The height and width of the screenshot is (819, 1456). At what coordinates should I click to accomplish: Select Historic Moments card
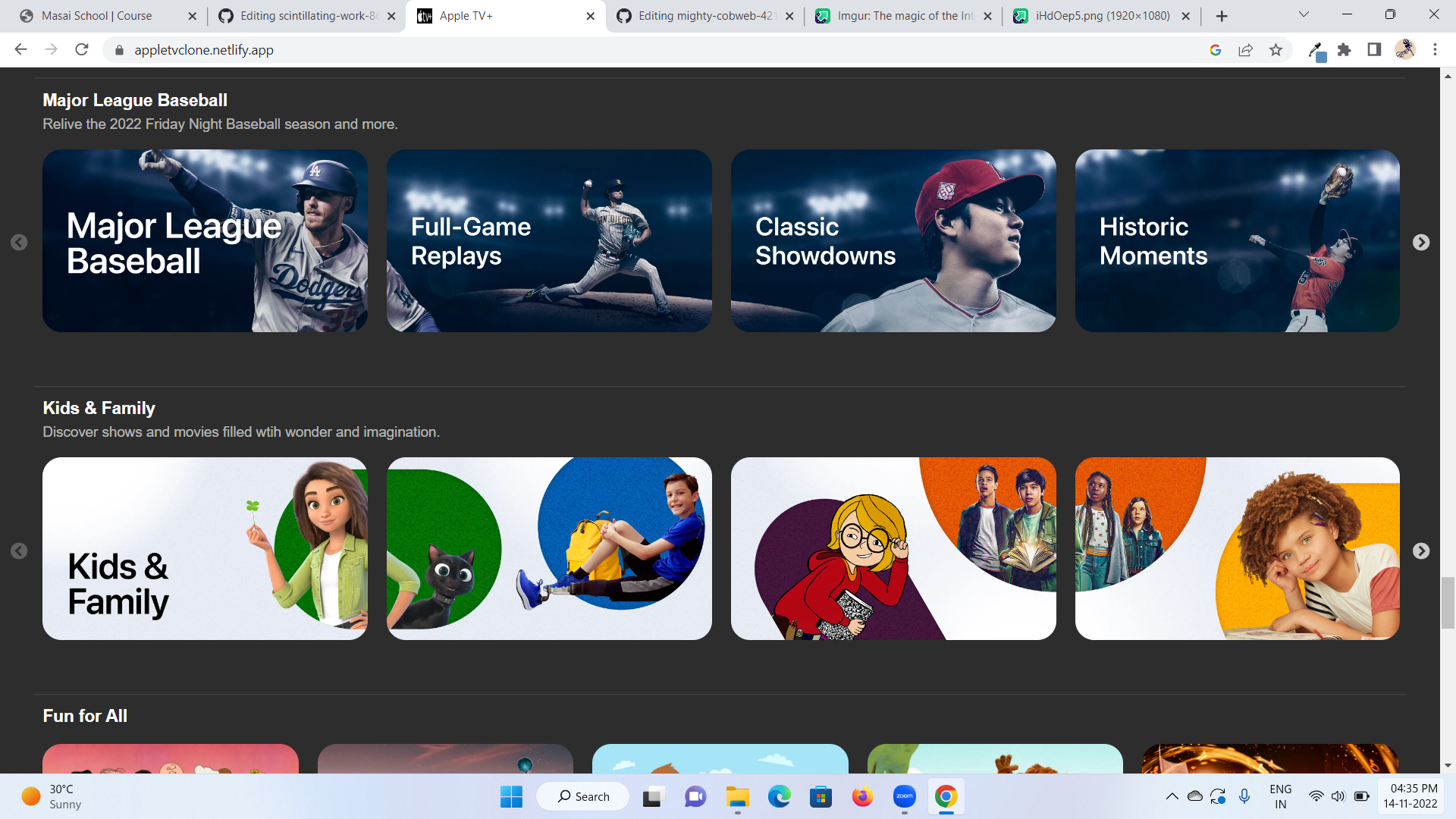[1237, 240]
